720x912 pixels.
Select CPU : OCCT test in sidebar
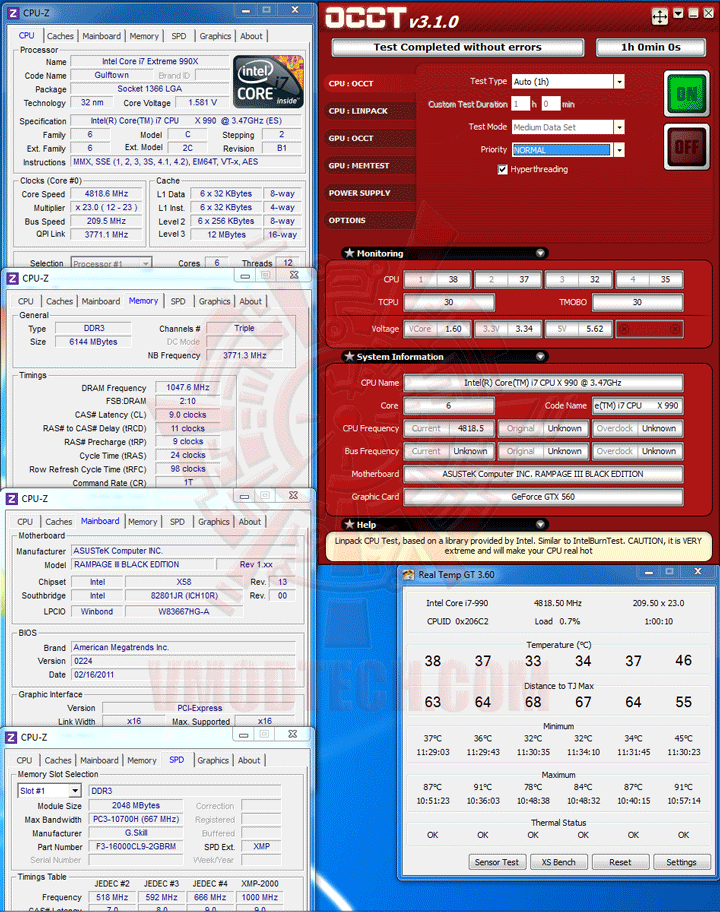[370, 84]
